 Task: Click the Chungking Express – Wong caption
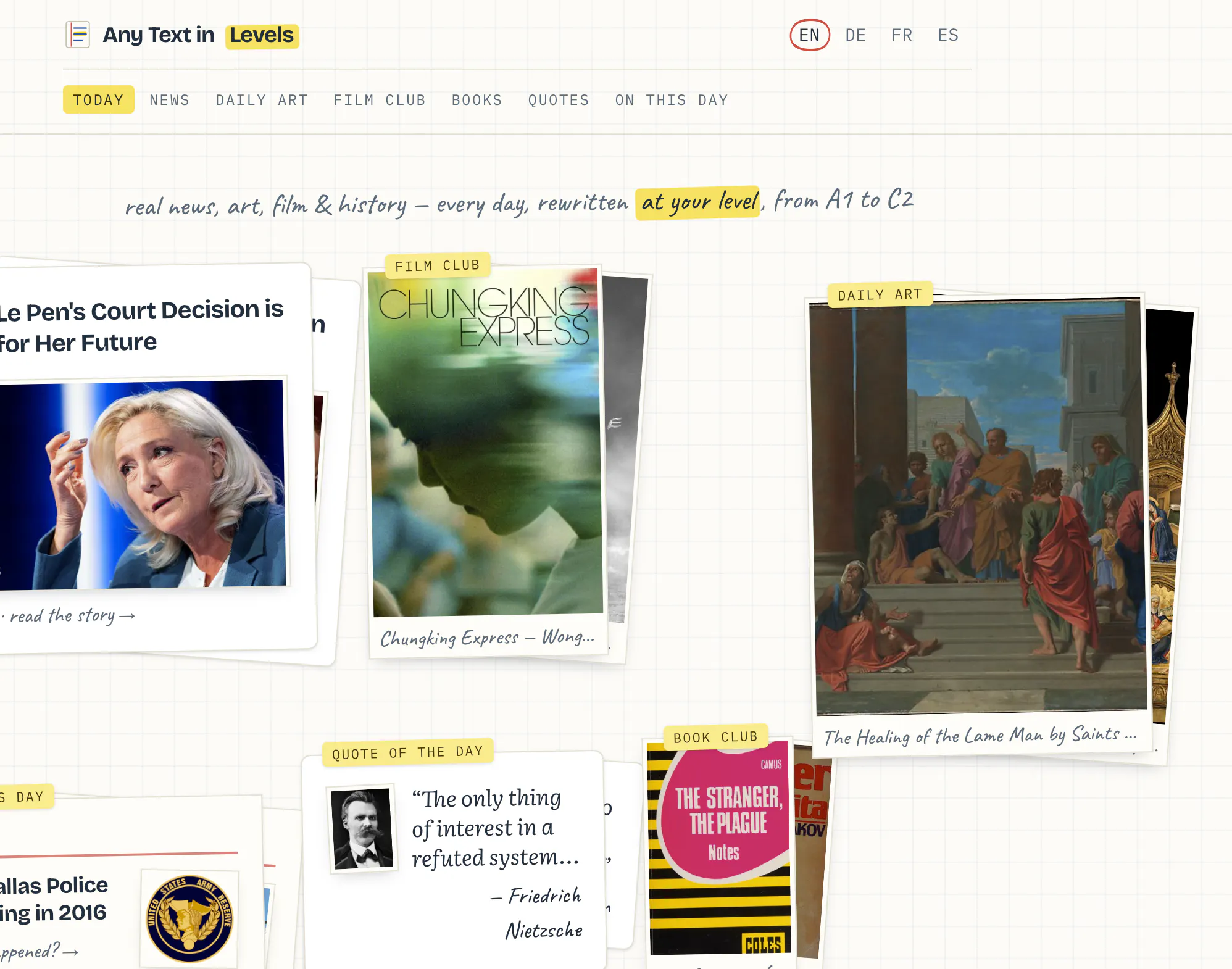click(488, 638)
